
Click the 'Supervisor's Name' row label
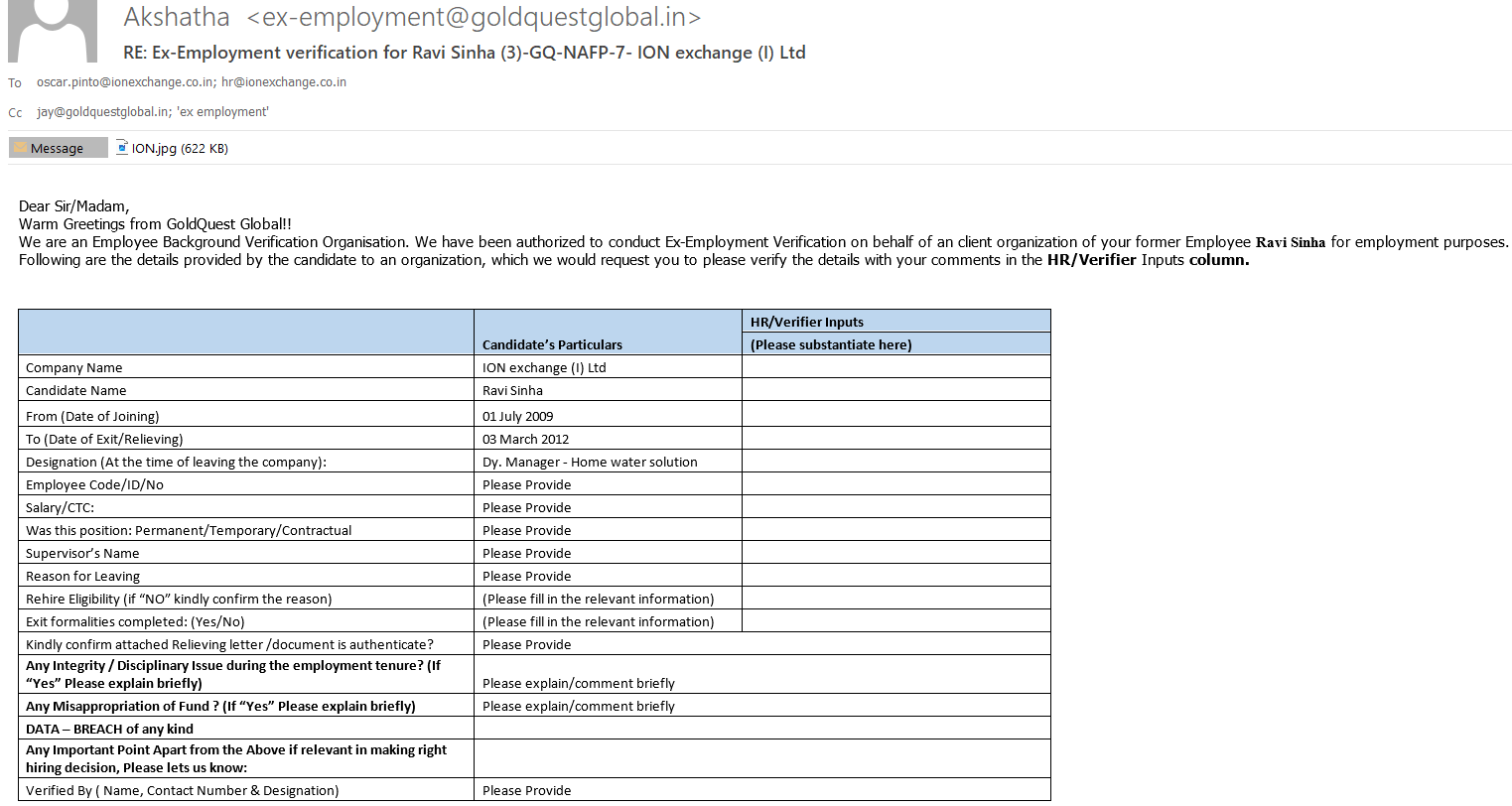point(82,553)
